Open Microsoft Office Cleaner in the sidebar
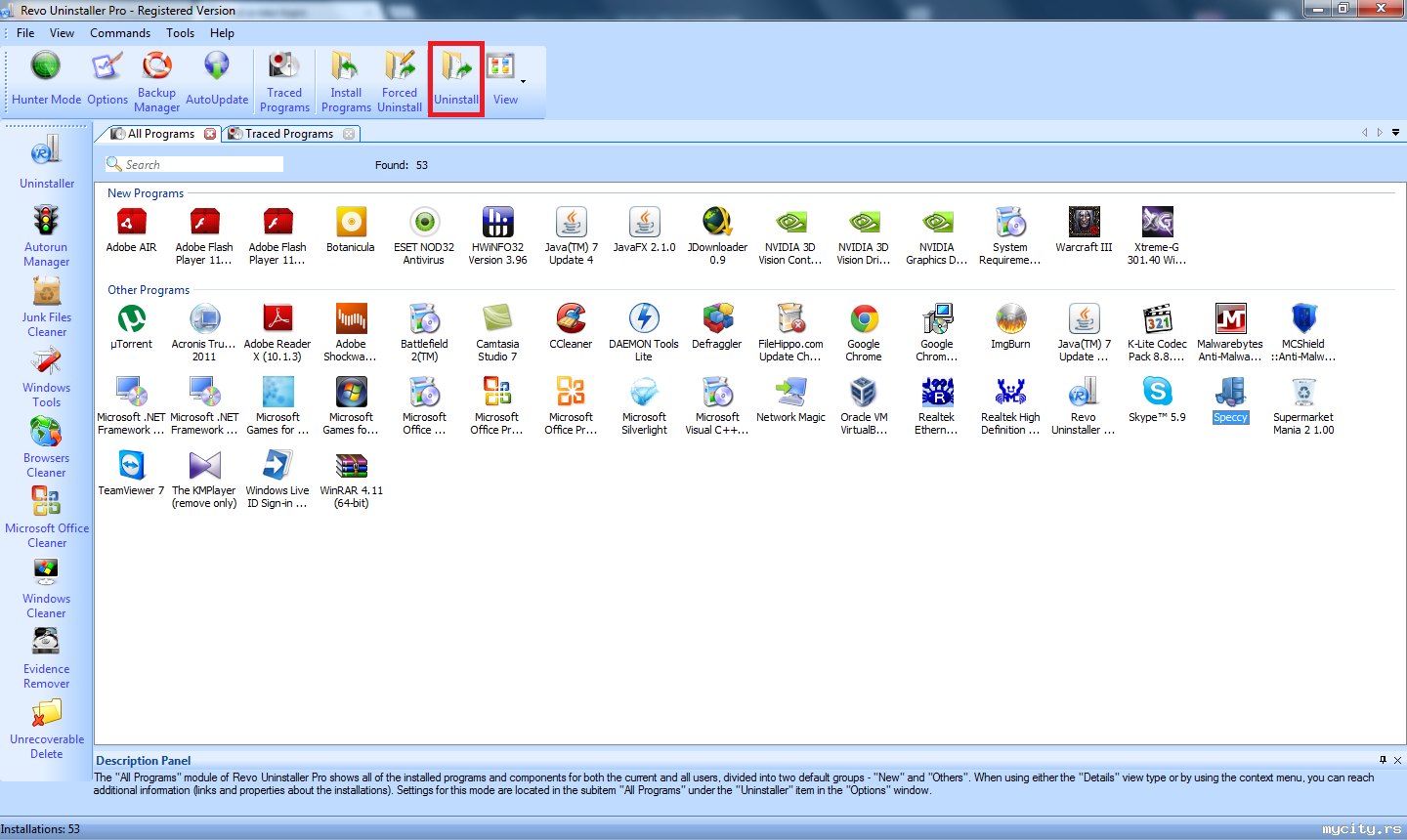Viewport: 1407px width, 840px height. click(47, 518)
